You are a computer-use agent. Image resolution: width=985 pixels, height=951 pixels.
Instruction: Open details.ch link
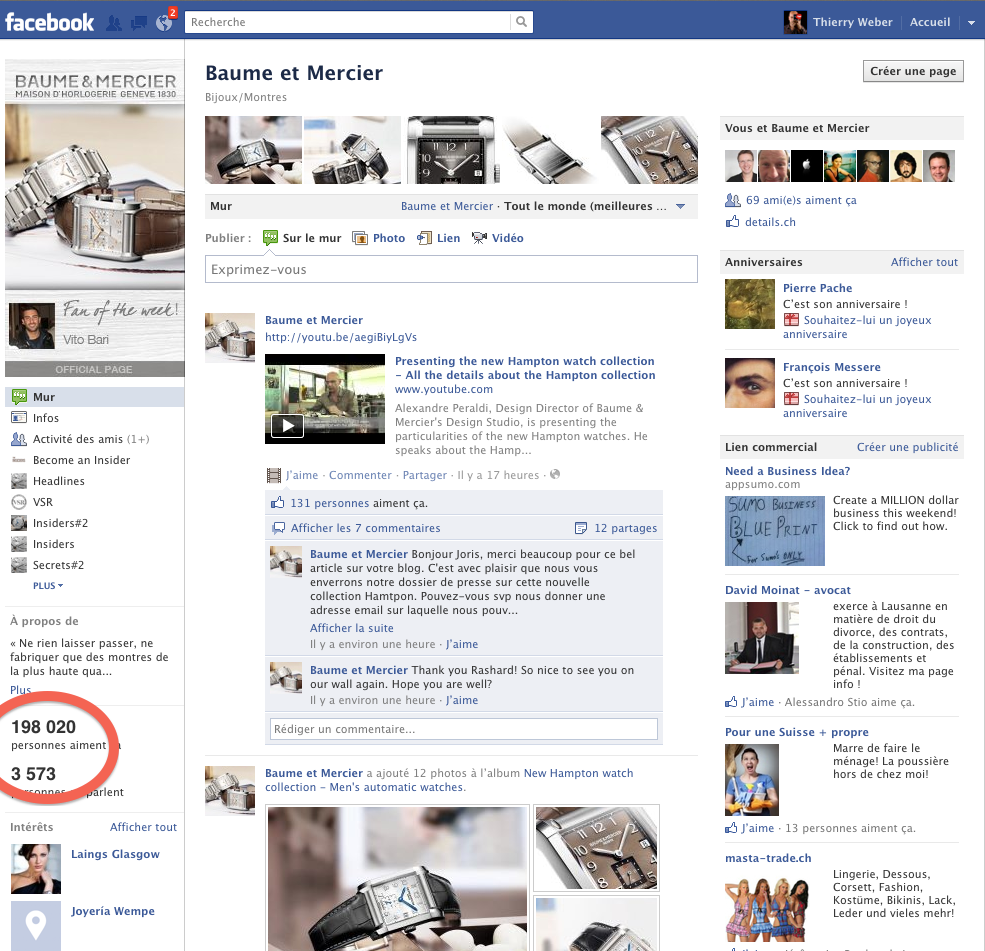[770, 222]
